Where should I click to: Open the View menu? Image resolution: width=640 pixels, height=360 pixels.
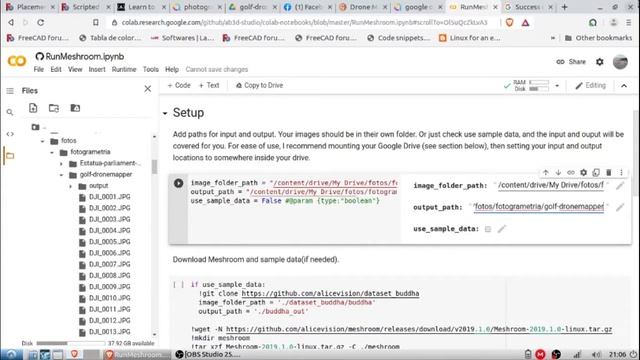[x=75, y=69]
